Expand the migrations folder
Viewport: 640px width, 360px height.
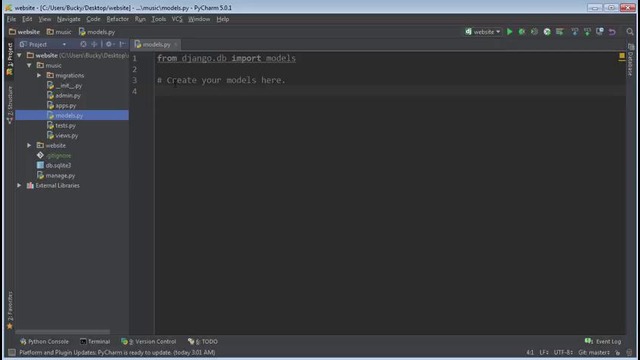39,75
